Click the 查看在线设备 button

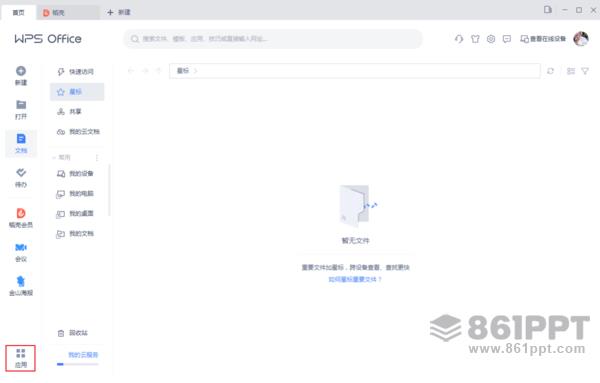coord(543,39)
